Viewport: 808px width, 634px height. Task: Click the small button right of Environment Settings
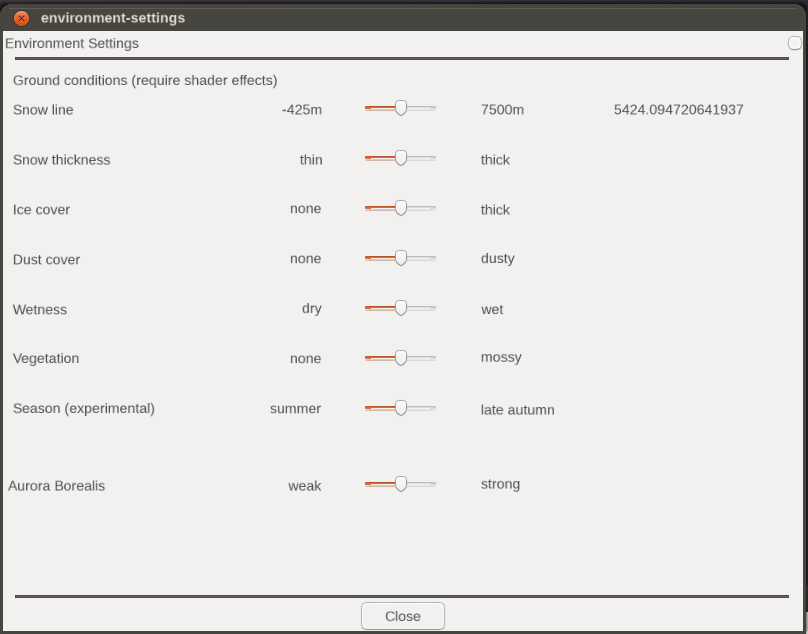[x=795, y=43]
